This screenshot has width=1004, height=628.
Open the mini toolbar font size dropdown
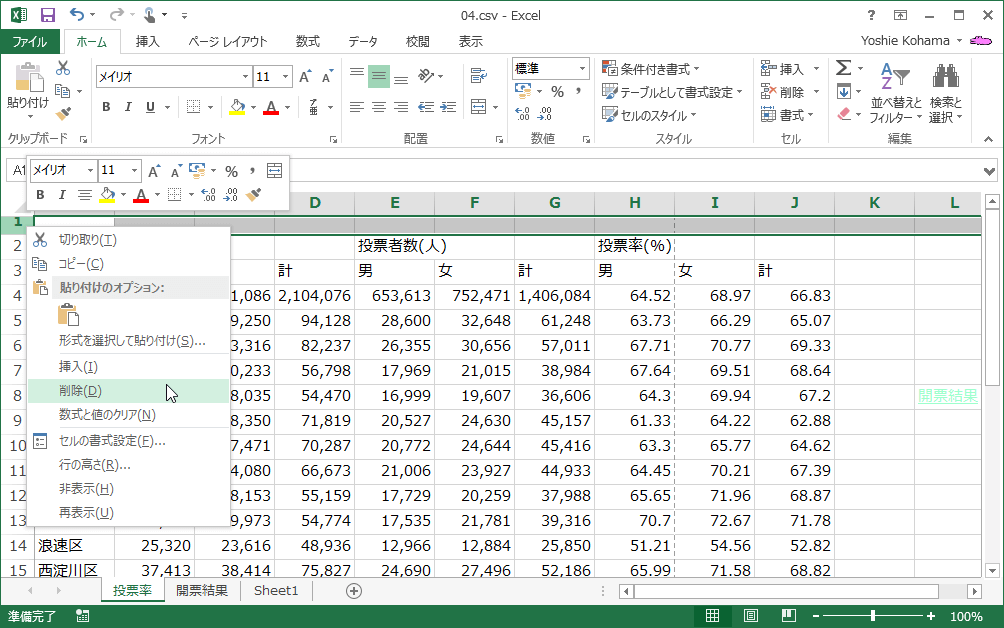click(134, 170)
